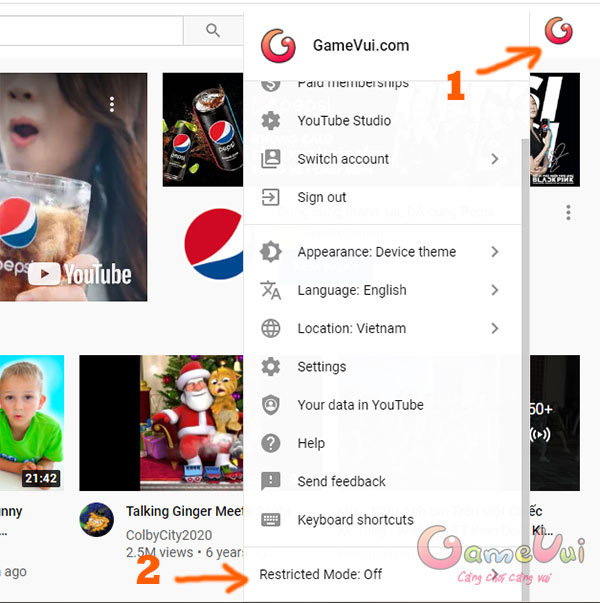The width and height of the screenshot is (600, 603).
Task: Open the boy in green shirt thumbnail
Action: [32, 423]
